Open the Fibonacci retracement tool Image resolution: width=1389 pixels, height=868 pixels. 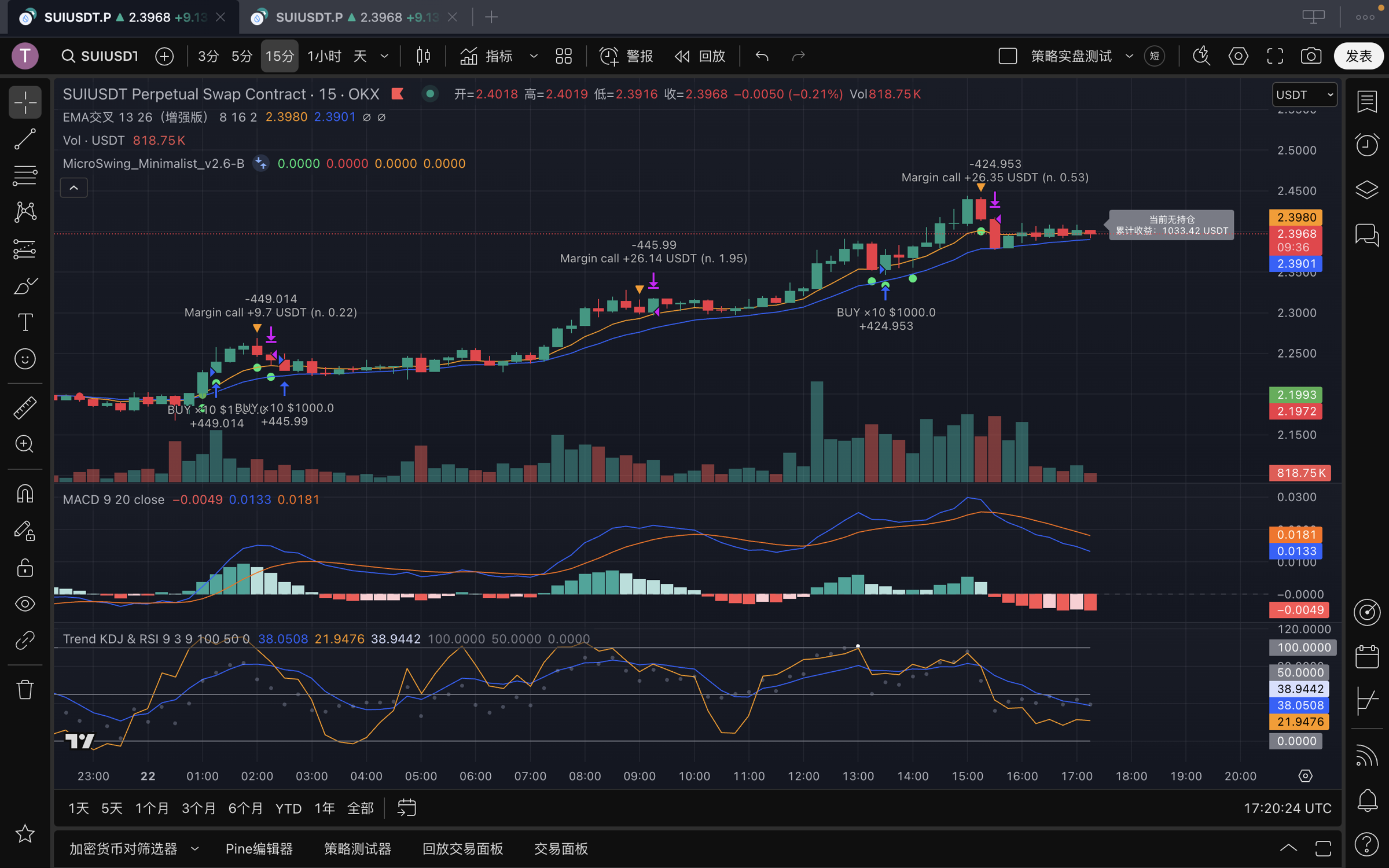pos(25,175)
